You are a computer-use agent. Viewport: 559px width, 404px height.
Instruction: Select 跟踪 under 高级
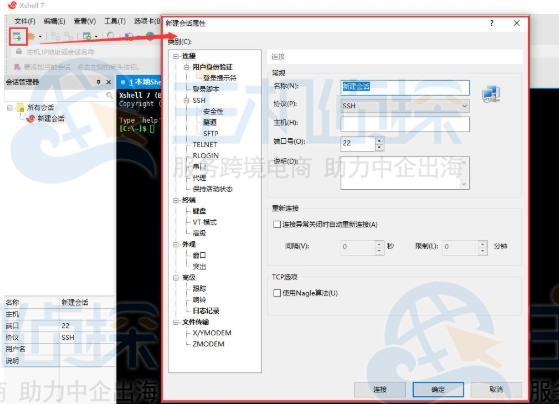[199, 288]
